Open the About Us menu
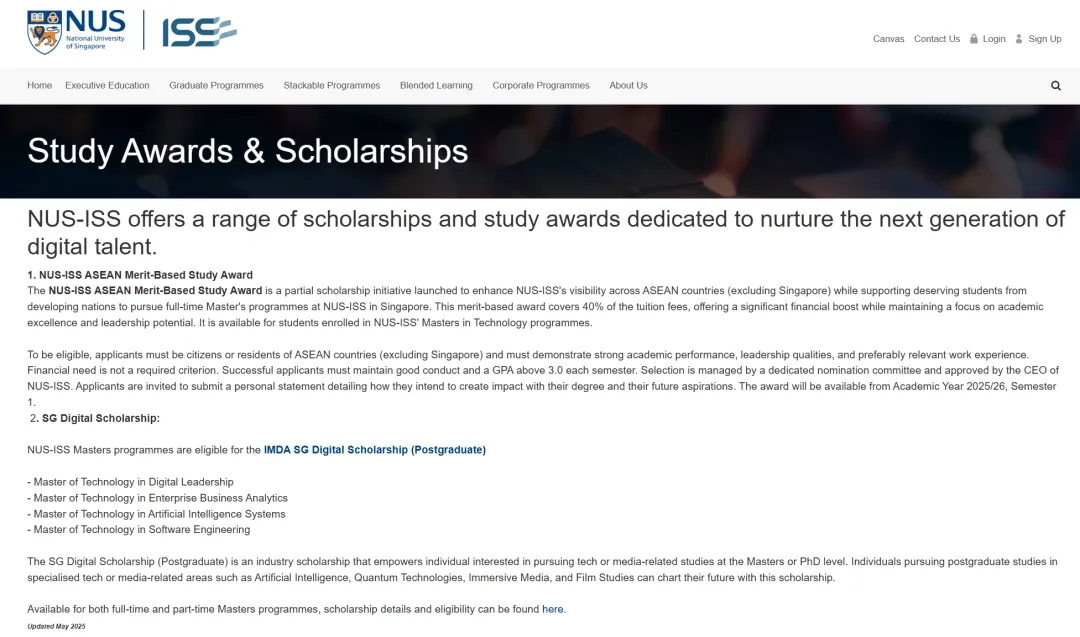 point(628,86)
